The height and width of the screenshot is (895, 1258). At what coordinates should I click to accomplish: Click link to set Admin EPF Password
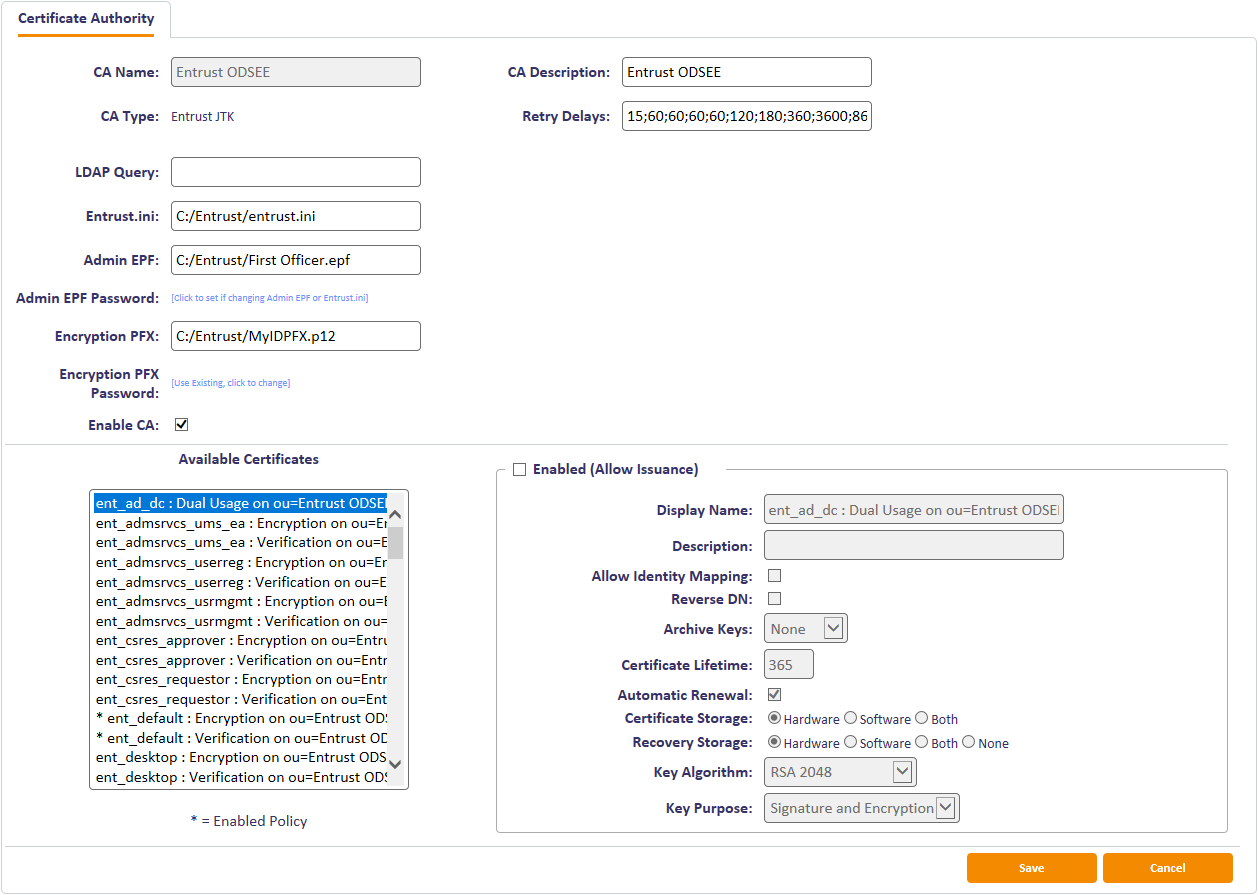tap(270, 298)
